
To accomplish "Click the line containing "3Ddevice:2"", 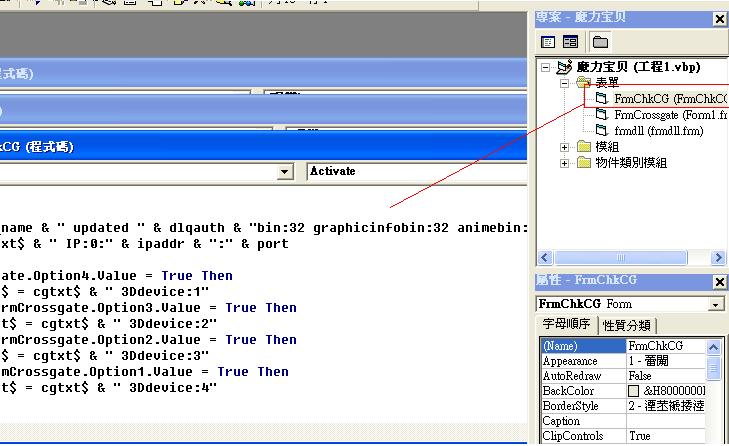I will point(109,324).
